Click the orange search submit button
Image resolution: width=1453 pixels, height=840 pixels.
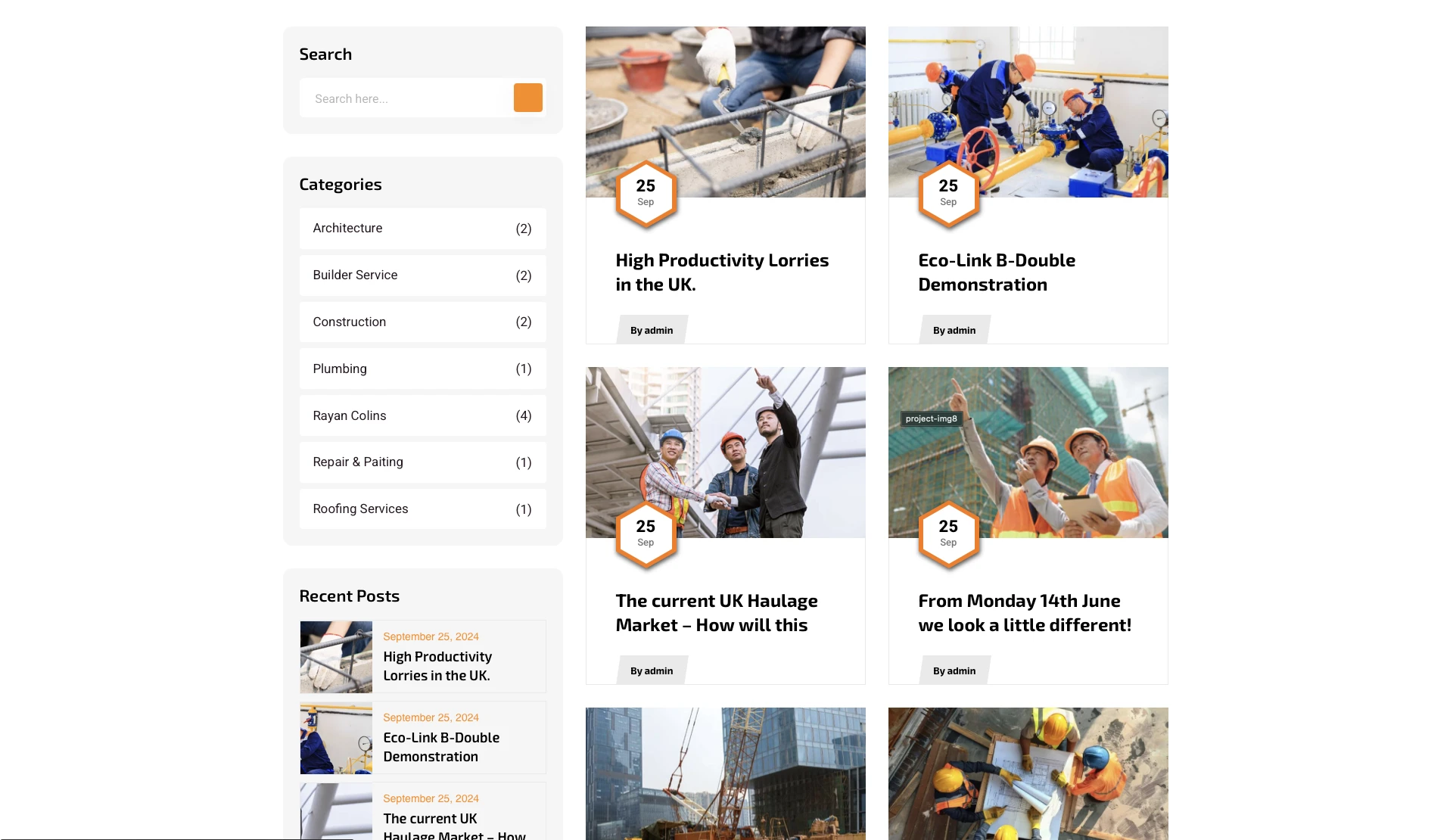tap(527, 98)
